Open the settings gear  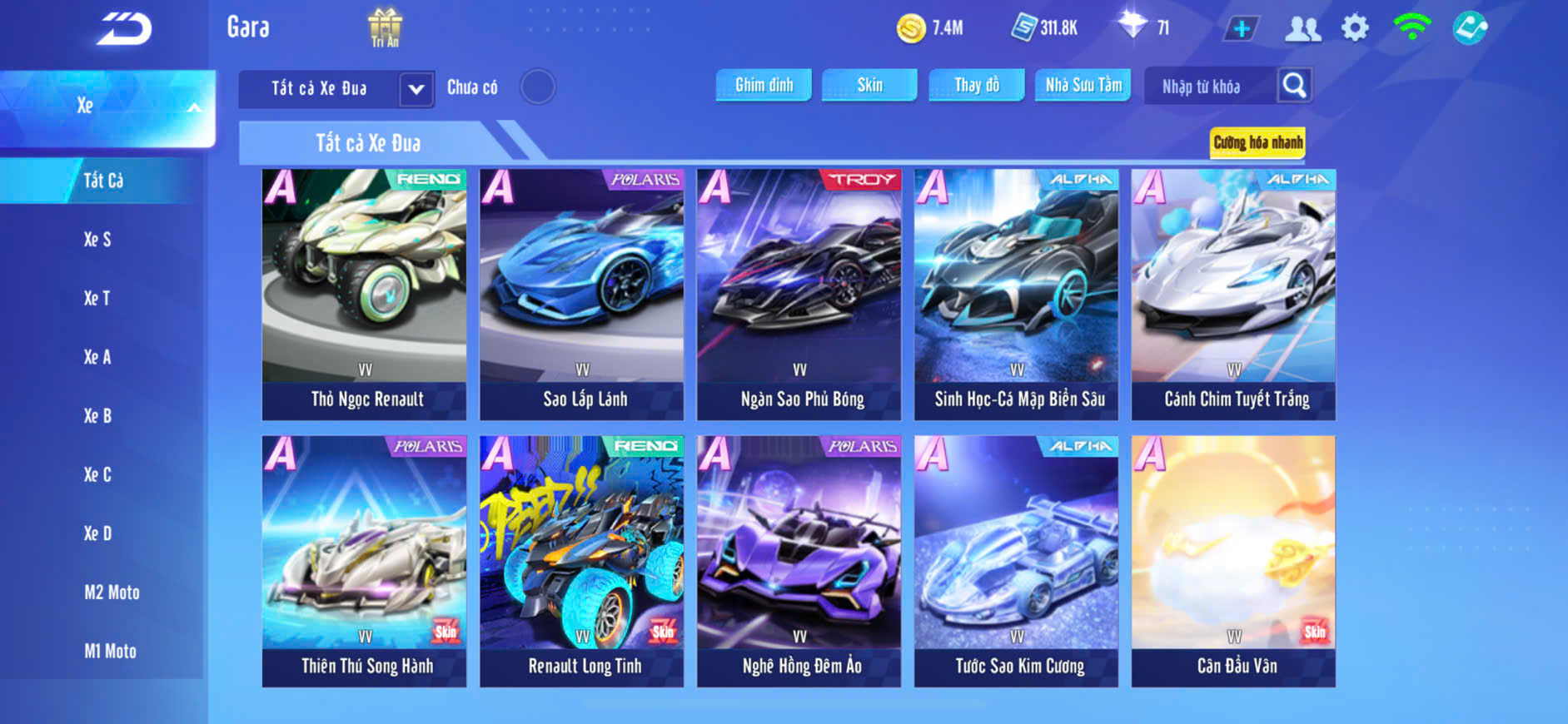tap(1355, 28)
